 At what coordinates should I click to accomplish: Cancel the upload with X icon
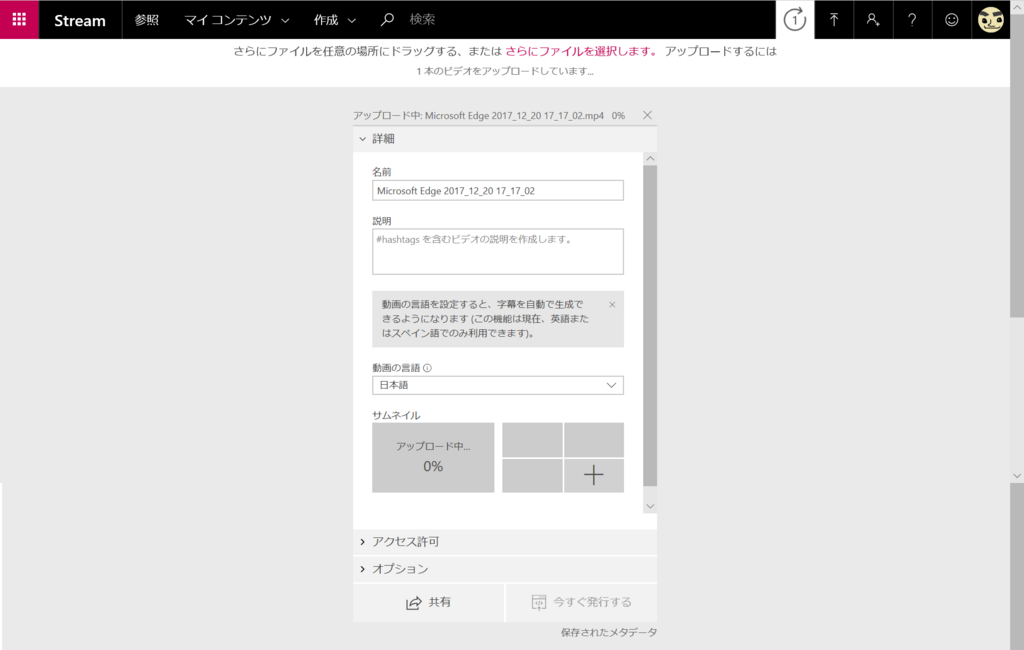(x=647, y=115)
